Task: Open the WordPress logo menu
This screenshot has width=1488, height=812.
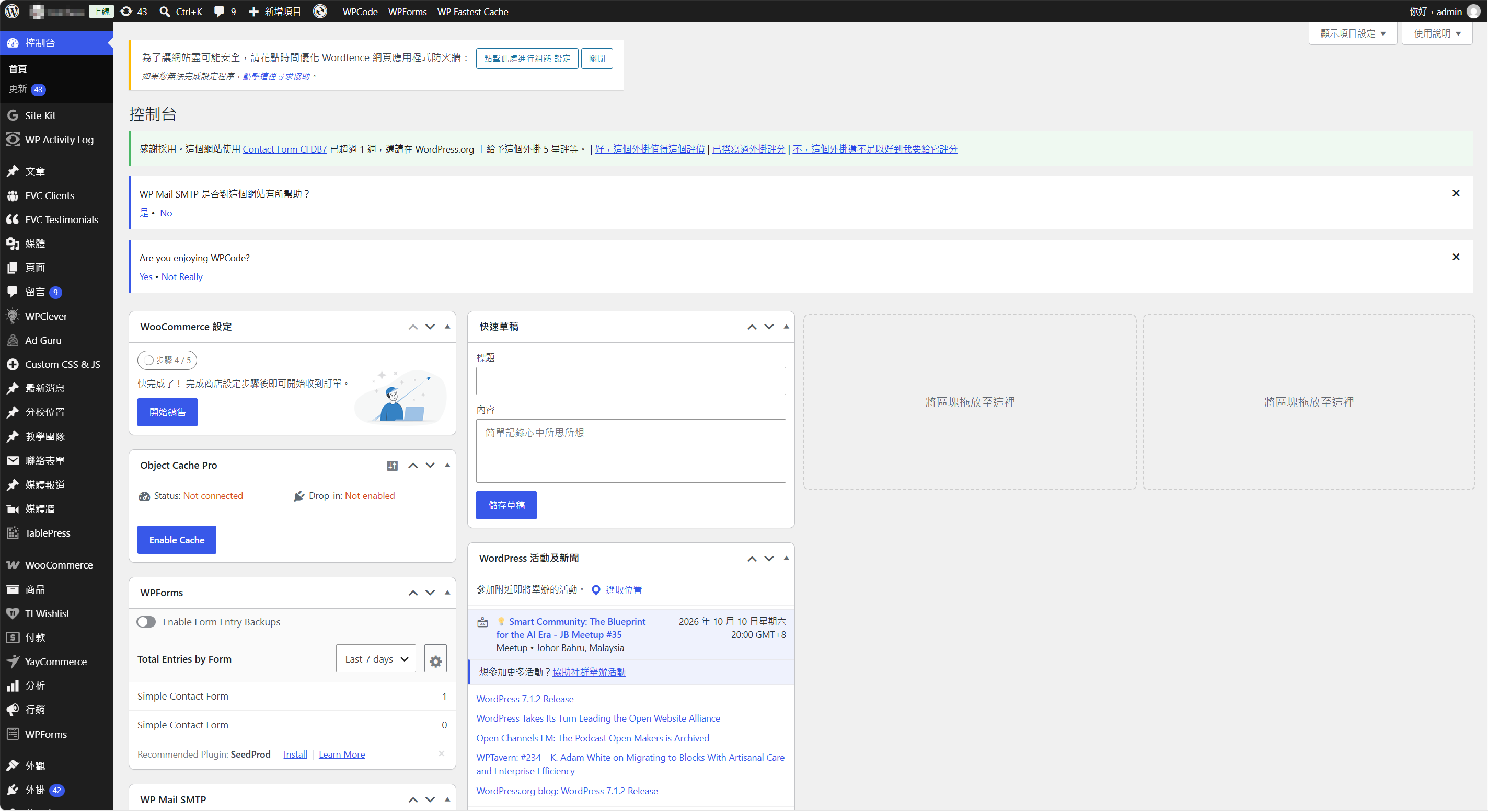Action: click(12, 11)
